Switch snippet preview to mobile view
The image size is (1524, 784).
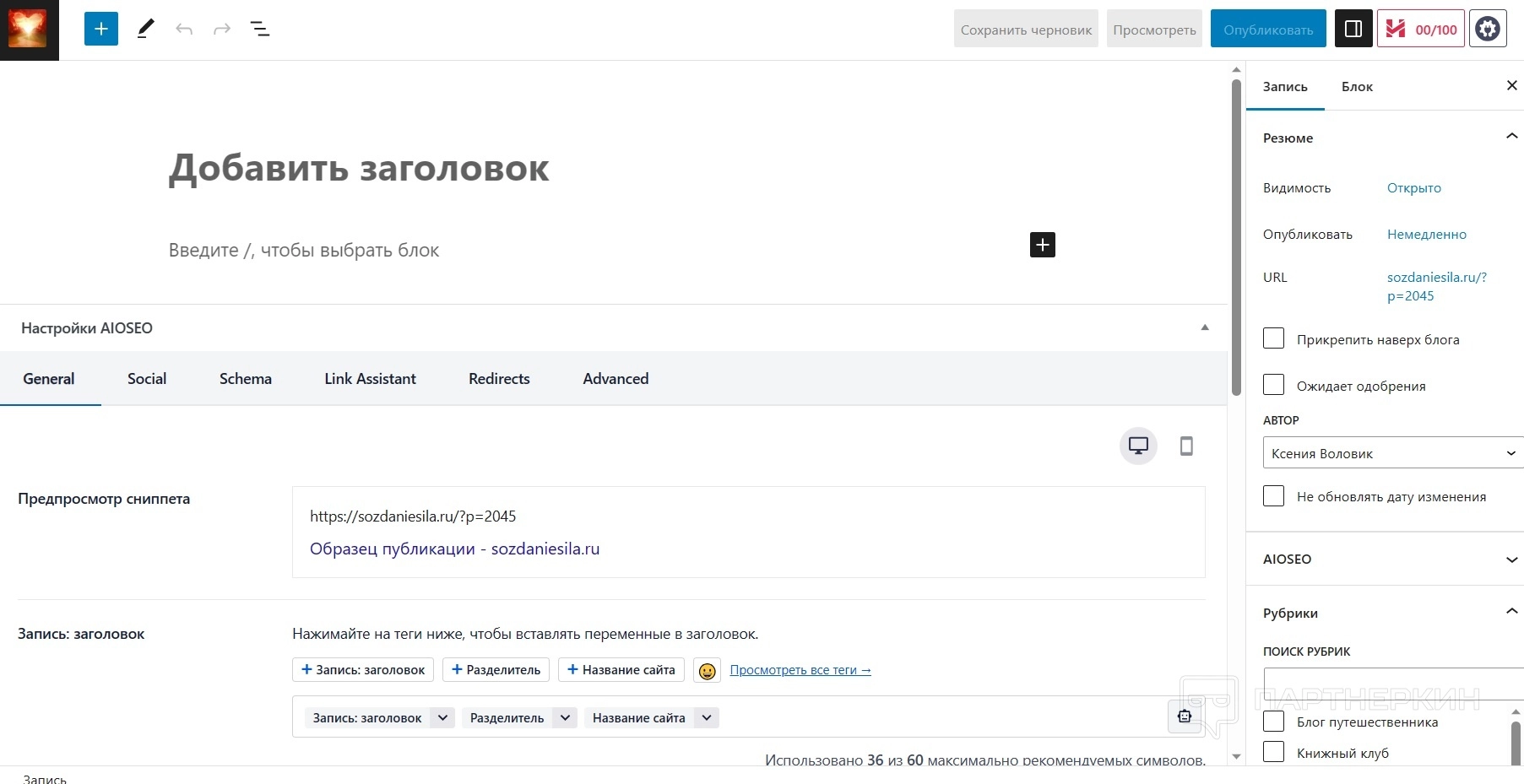pyautogui.click(x=1186, y=446)
